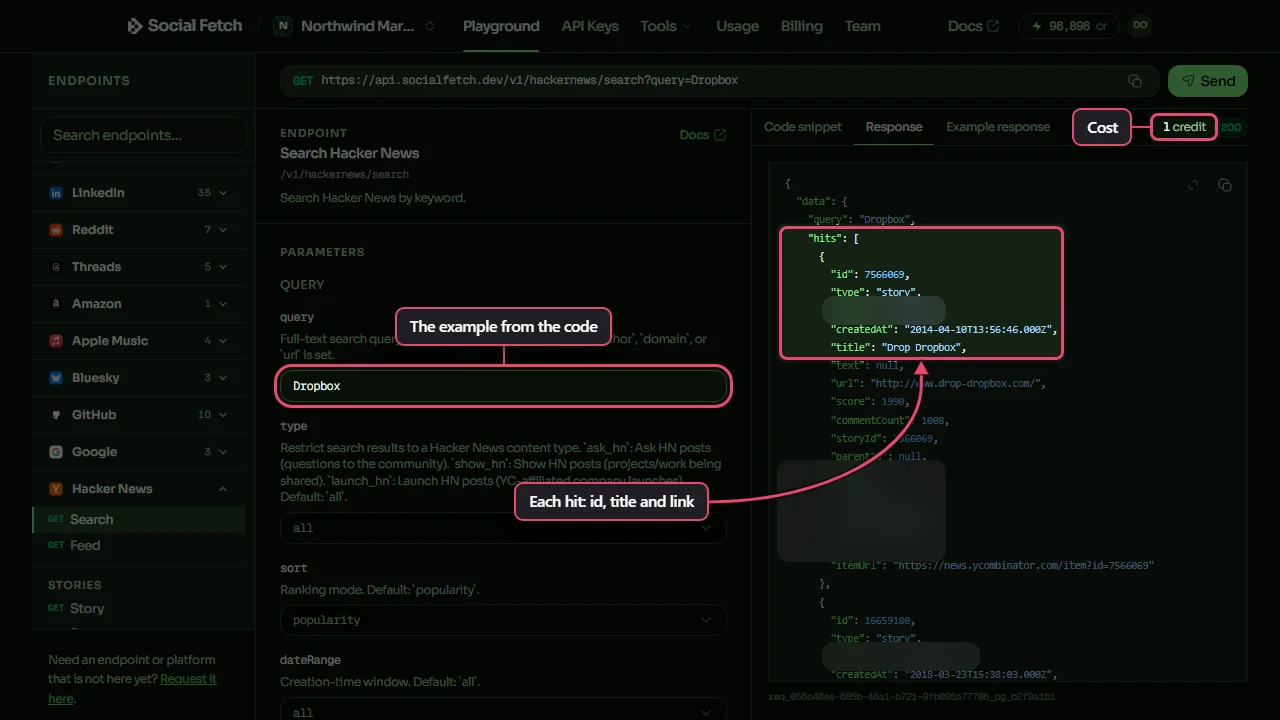Toggle word wrap icon in response panel
The image size is (1280, 720).
click(1193, 185)
